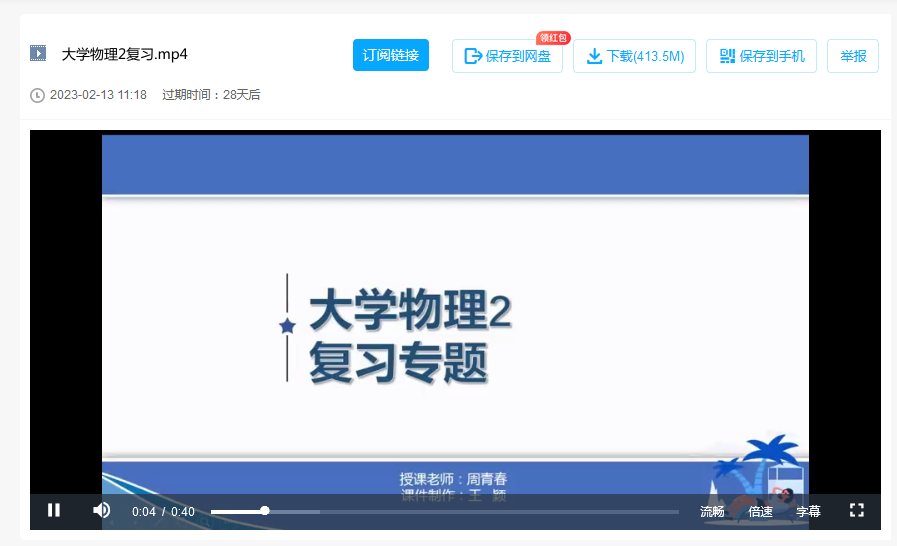The image size is (897, 546).
Task: Open the 流畅 video quality menu
Action: click(712, 511)
